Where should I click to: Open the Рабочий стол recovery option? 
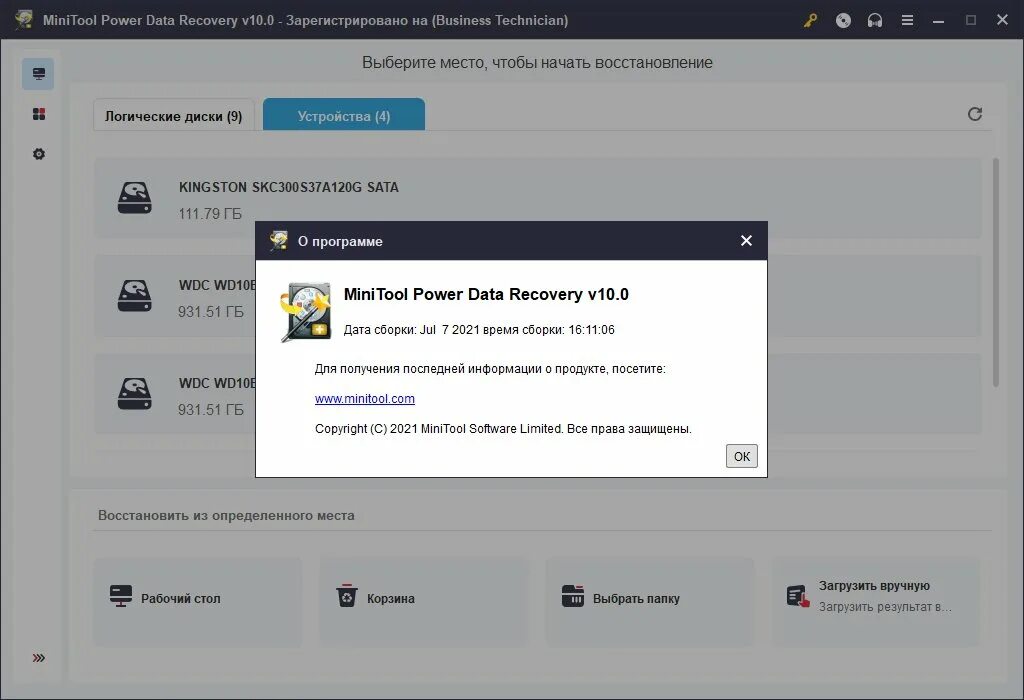pyautogui.click(x=196, y=598)
